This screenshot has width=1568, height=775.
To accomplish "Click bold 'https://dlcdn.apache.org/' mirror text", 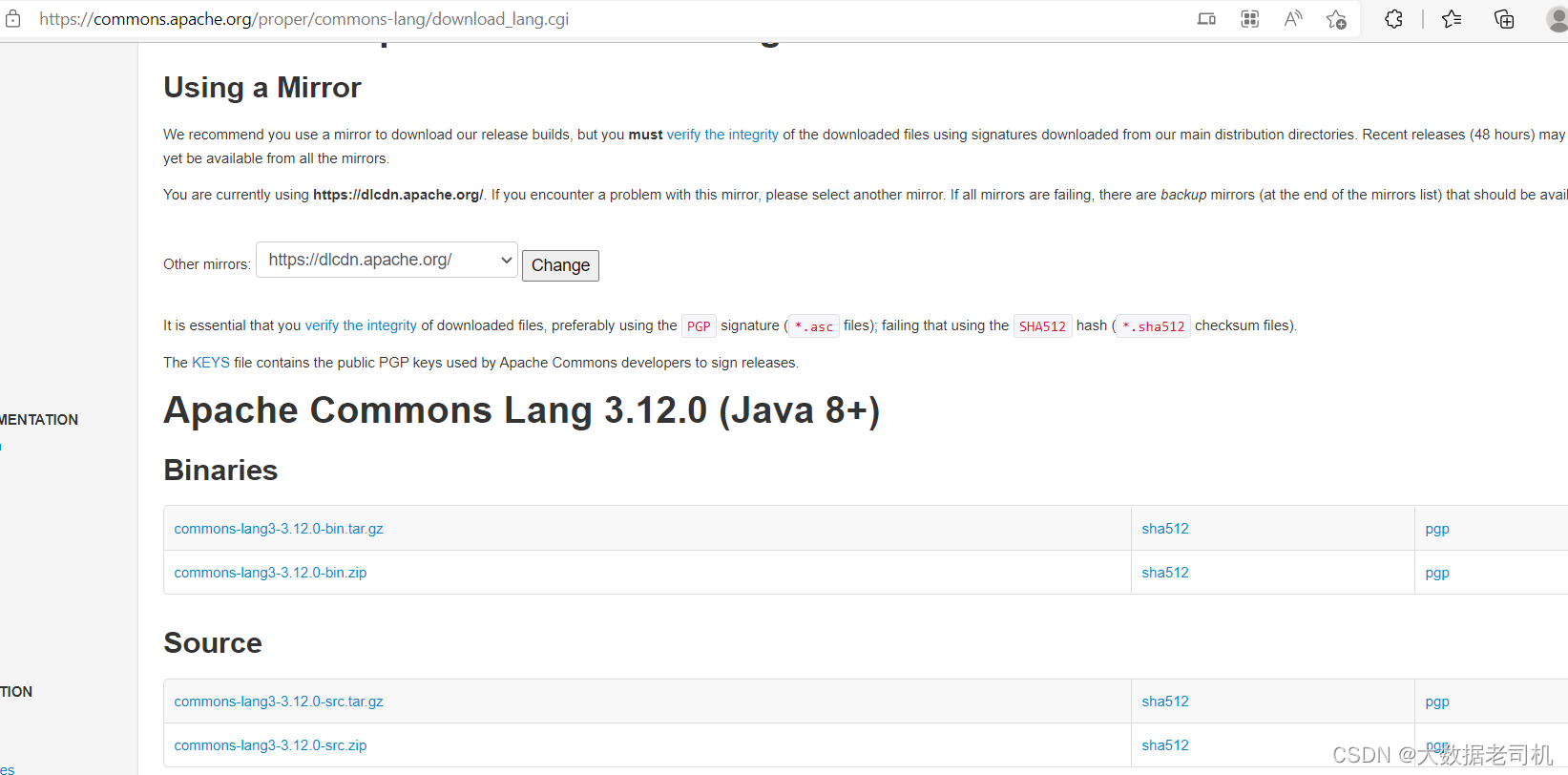I will click(398, 195).
